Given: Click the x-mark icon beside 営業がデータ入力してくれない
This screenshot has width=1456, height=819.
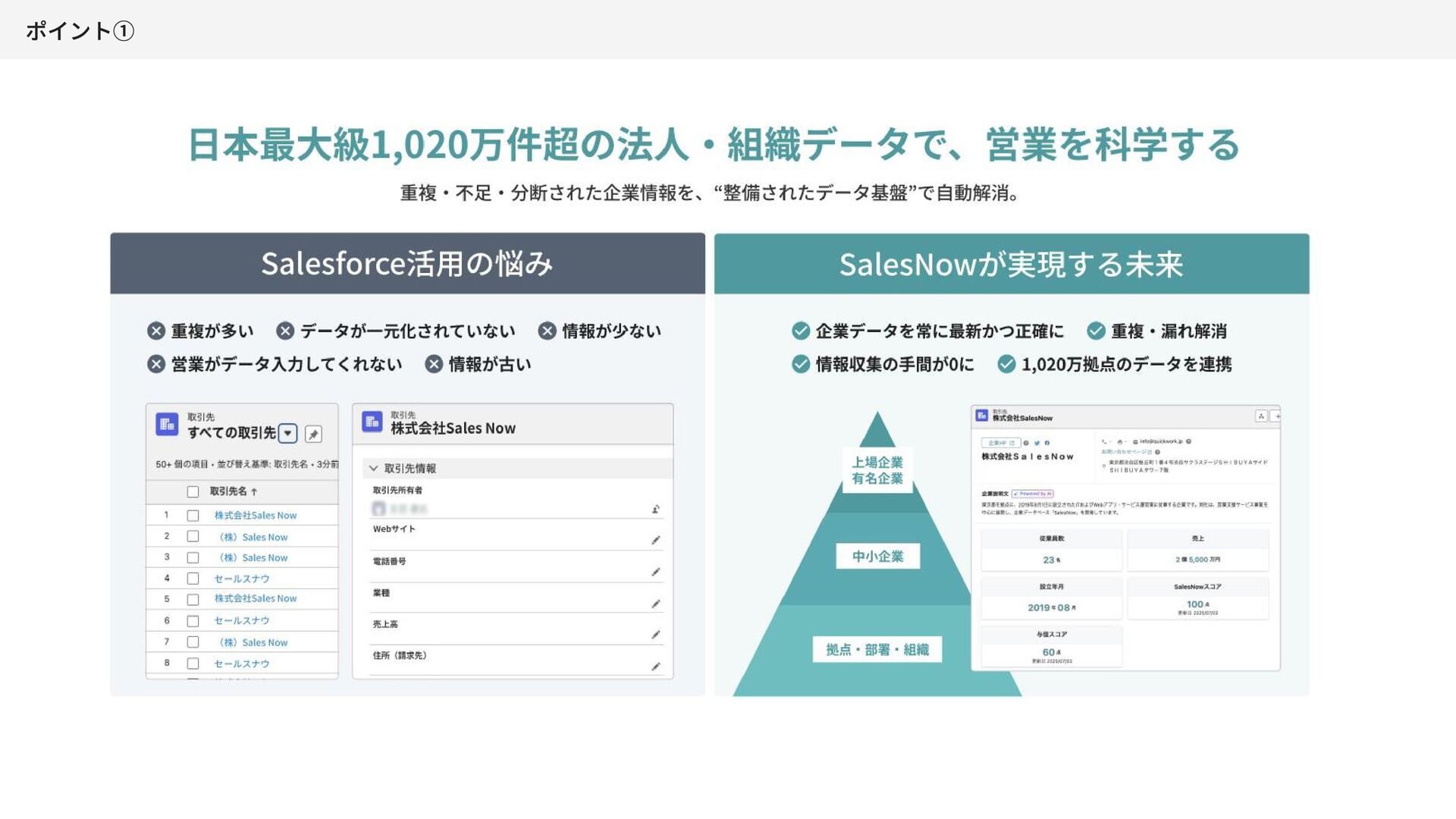Looking at the screenshot, I should pos(156,365).
